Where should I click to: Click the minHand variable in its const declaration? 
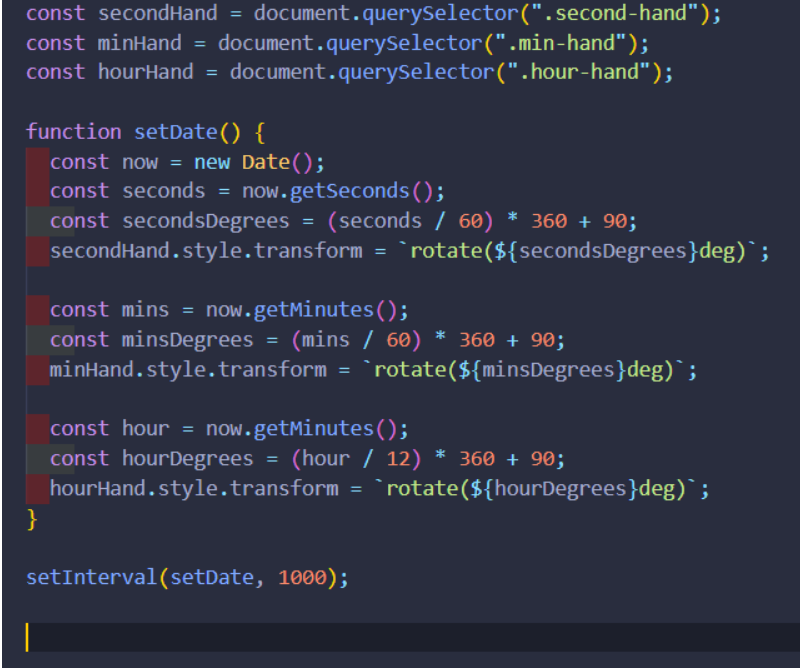click(x=139, y=43)
